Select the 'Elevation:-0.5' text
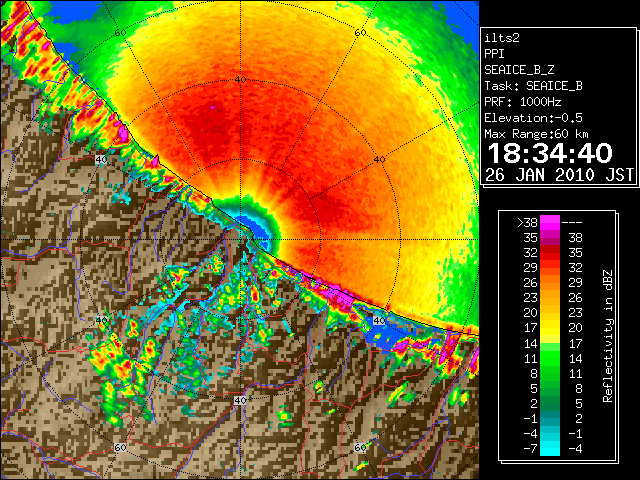The height and width of the screenshot is (480, 640). click(533, 118)
